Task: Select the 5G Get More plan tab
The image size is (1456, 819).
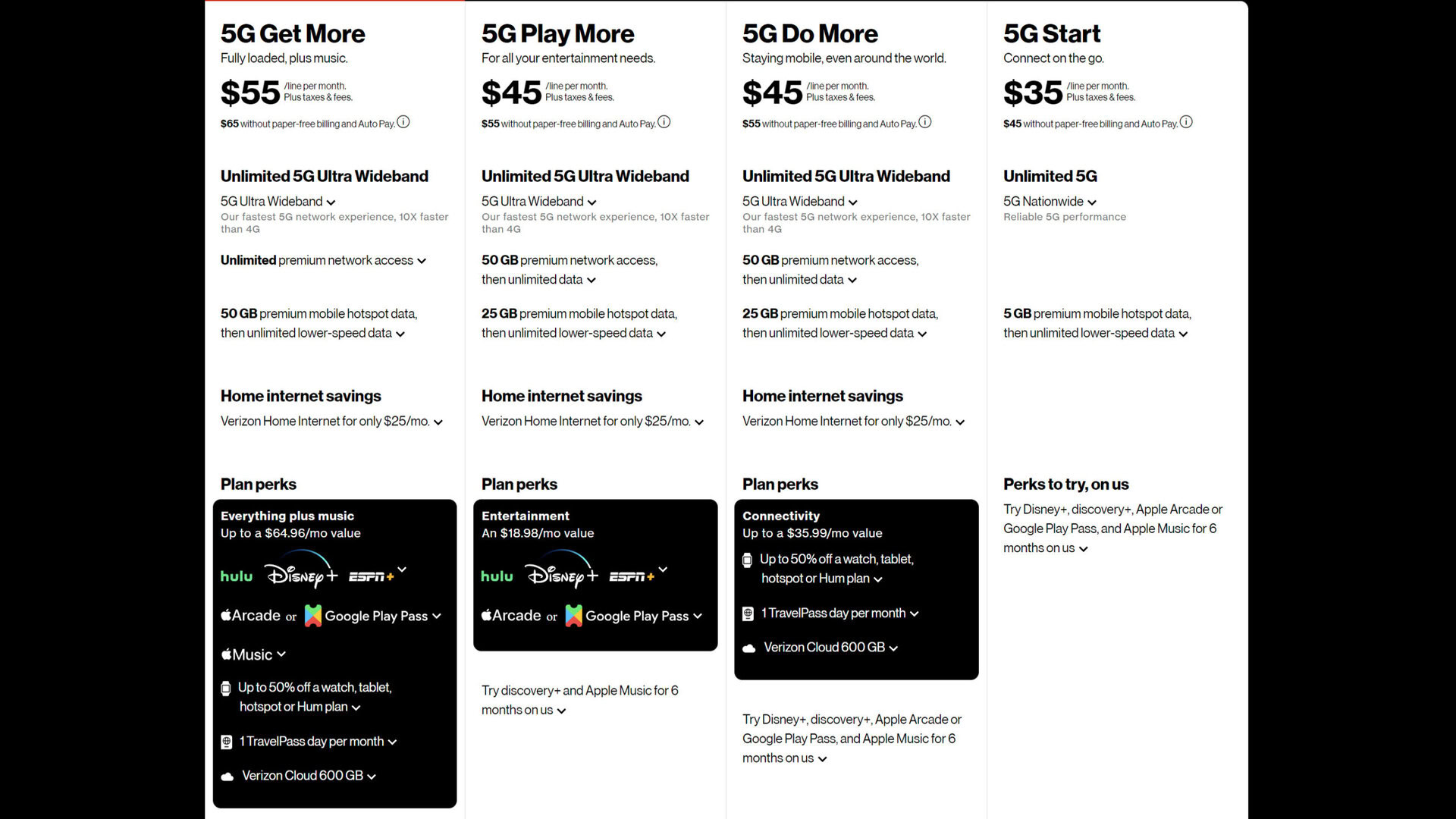Action: tap(292, 33)
